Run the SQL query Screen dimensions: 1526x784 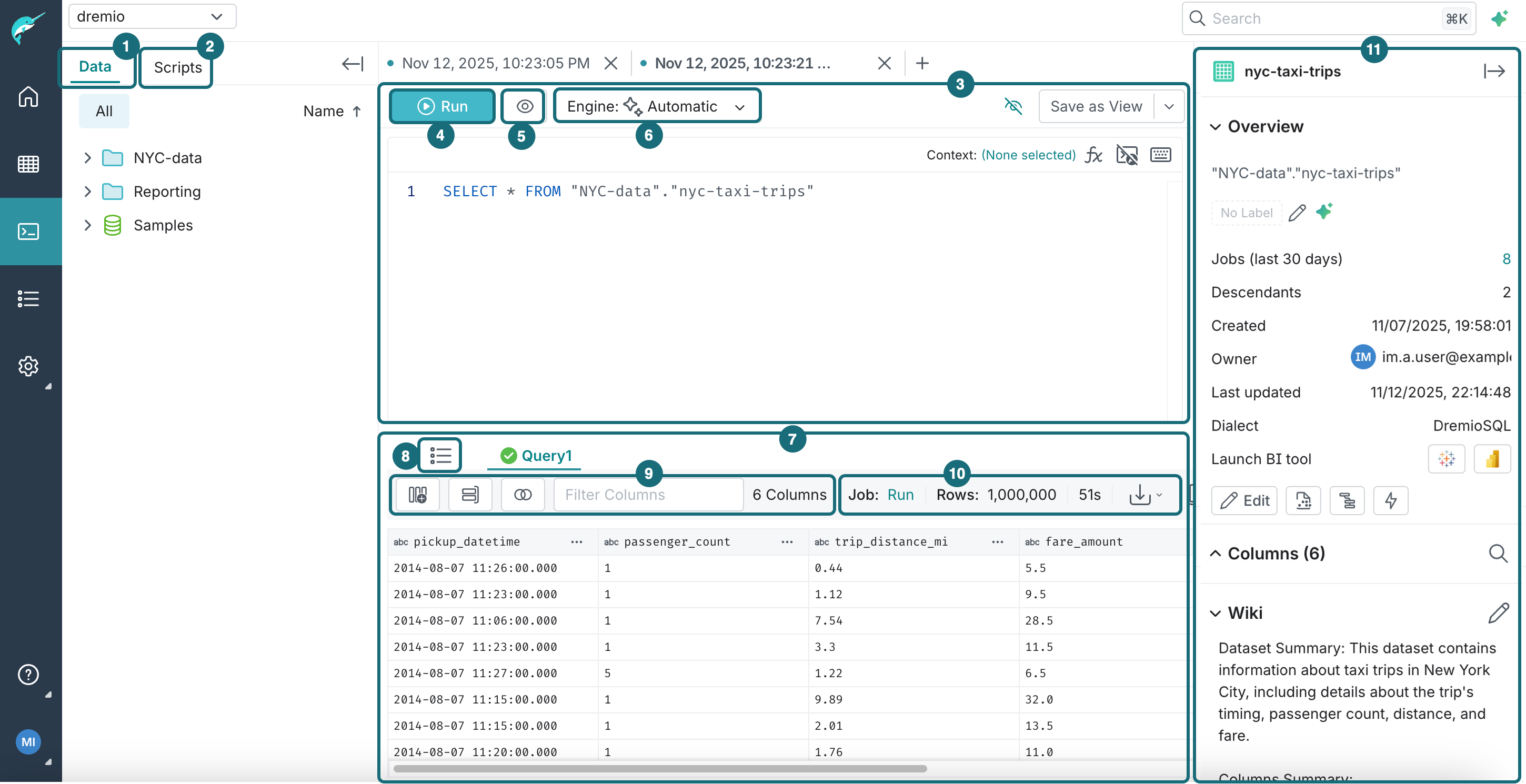pyautogui.click(x=441, y=106)
